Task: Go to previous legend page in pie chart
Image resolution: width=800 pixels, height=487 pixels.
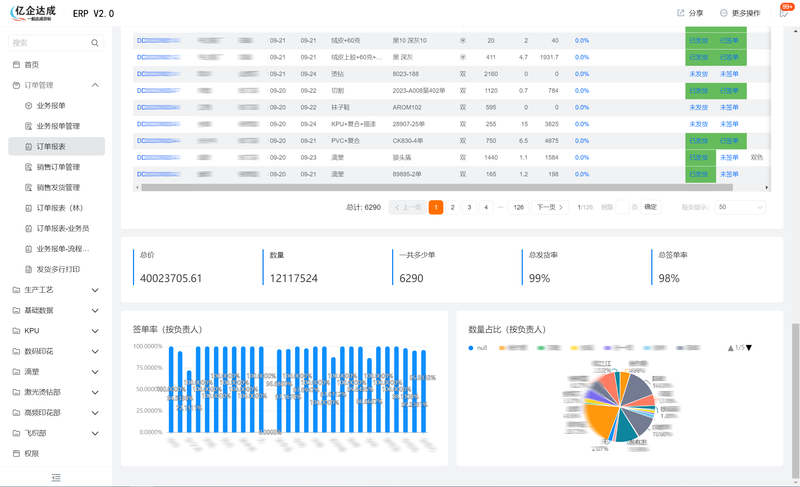Action: [731, 348]
